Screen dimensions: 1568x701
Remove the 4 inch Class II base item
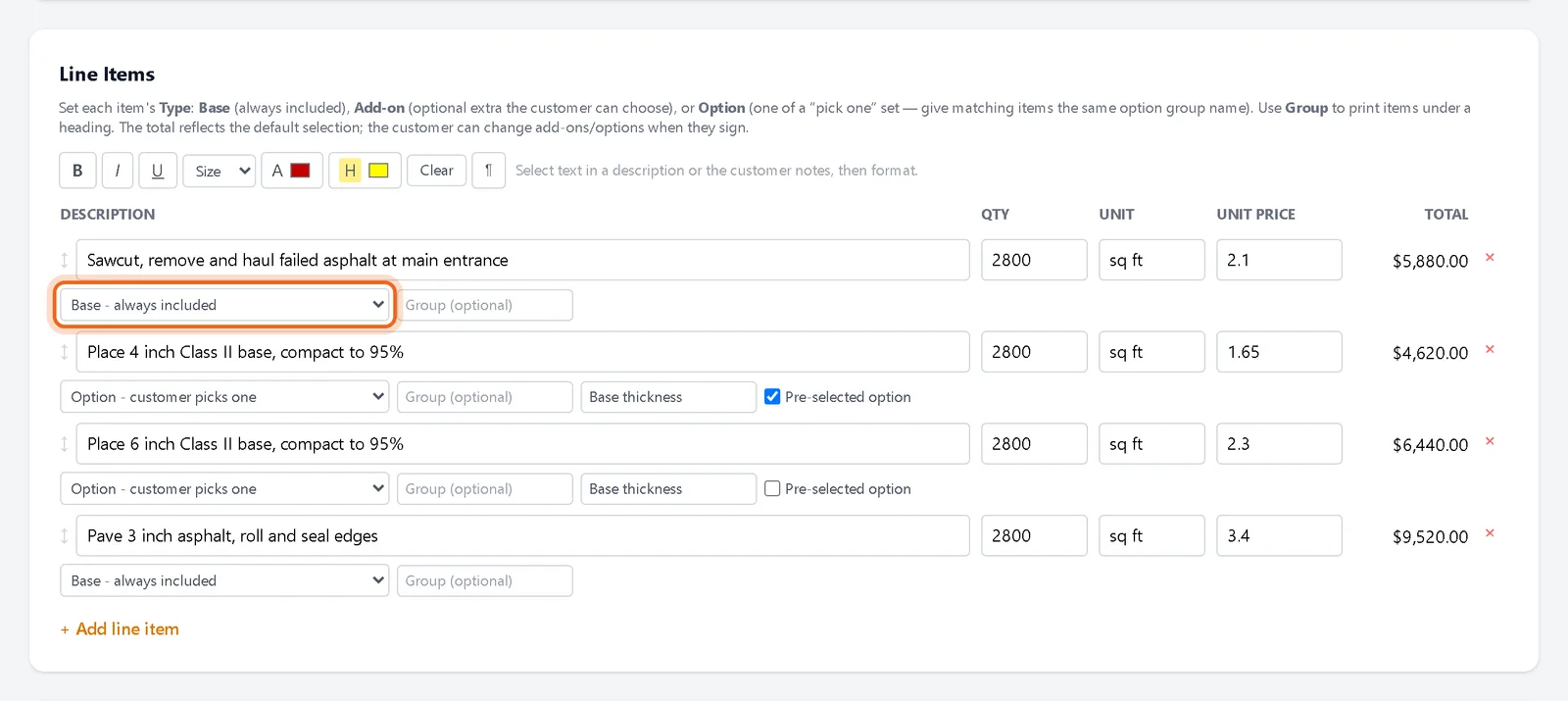pos(1490,350)
